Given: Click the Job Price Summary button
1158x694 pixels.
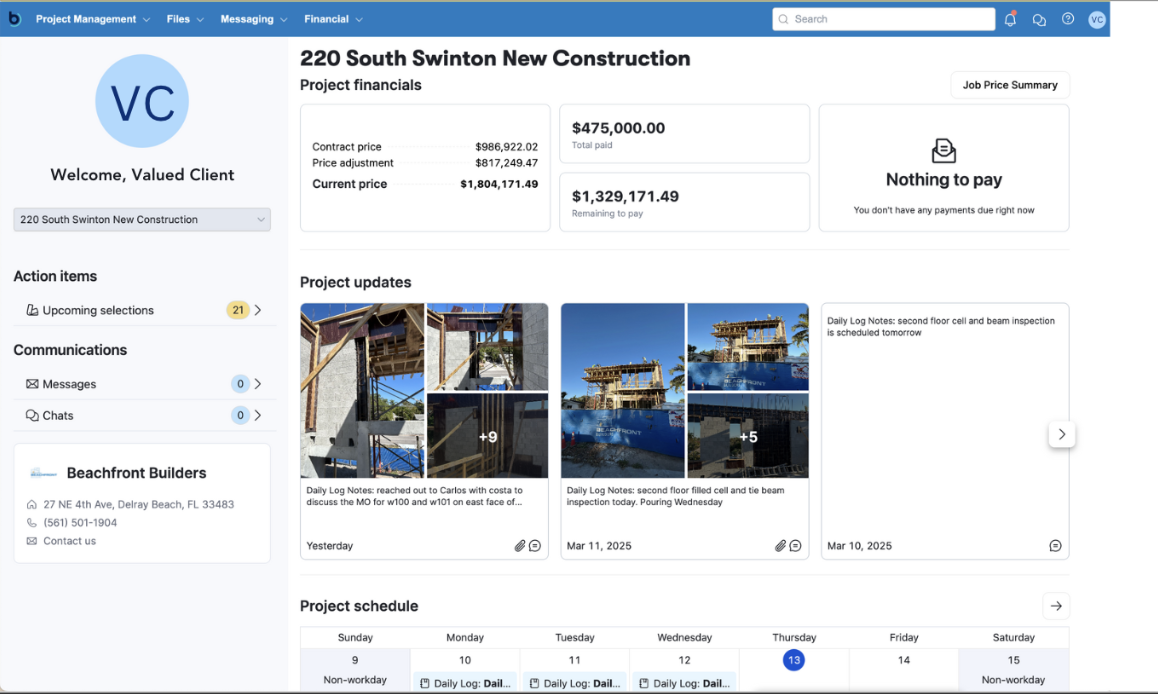Looking at the screenshot, I should tap(1010, 85).
